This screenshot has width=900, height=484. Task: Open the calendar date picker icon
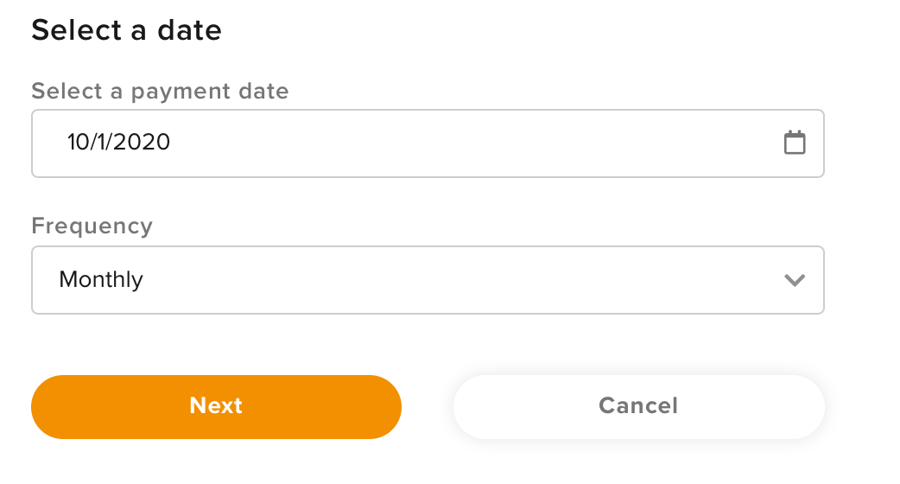(x=794, y=142)
